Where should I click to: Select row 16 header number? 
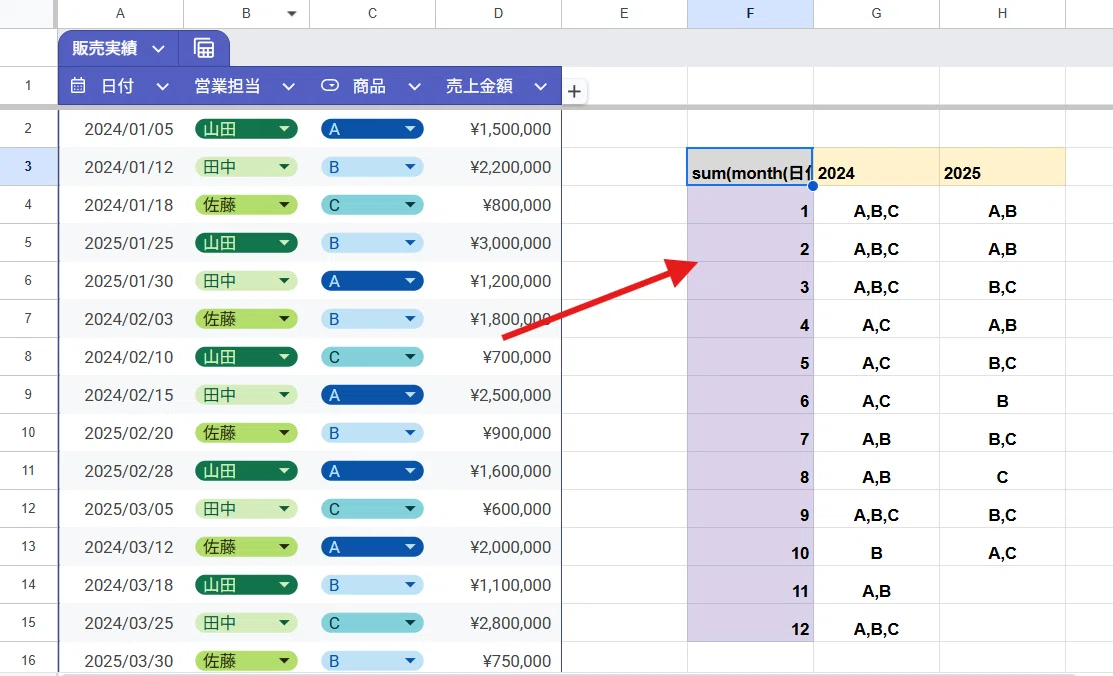pyautogui.click(x=28, y=660)
